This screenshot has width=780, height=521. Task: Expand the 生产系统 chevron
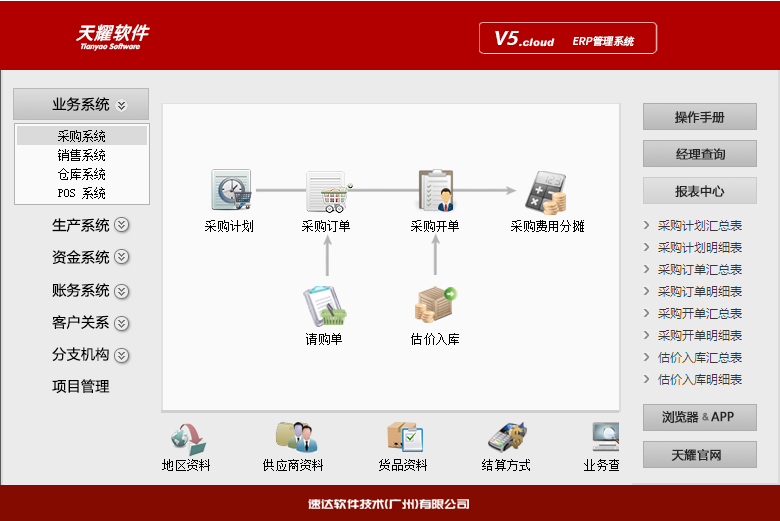121,225
